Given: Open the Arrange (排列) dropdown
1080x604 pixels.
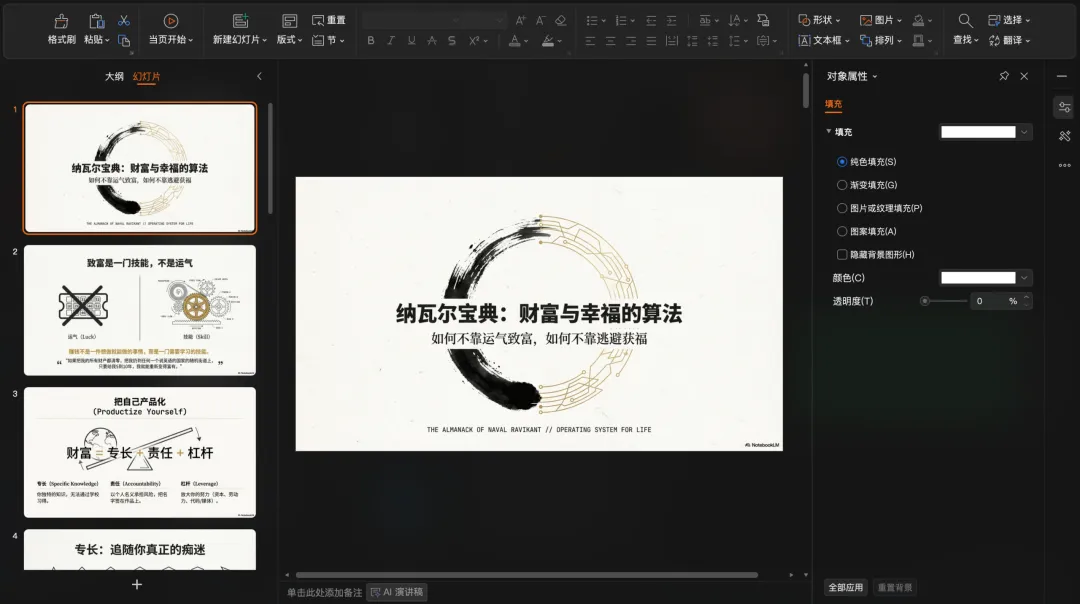Looking at the screenshot, I should (x=899, y=41).
